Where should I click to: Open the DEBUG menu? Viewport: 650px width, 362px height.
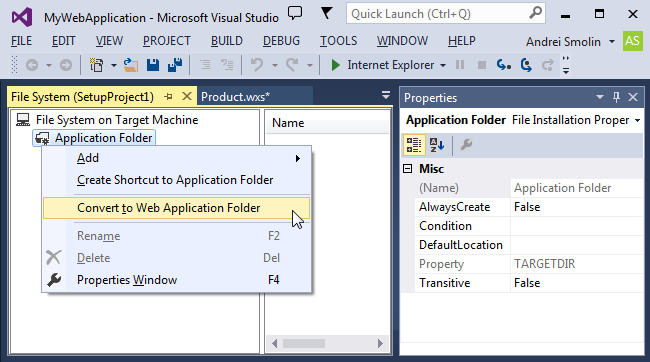point(281,41)
